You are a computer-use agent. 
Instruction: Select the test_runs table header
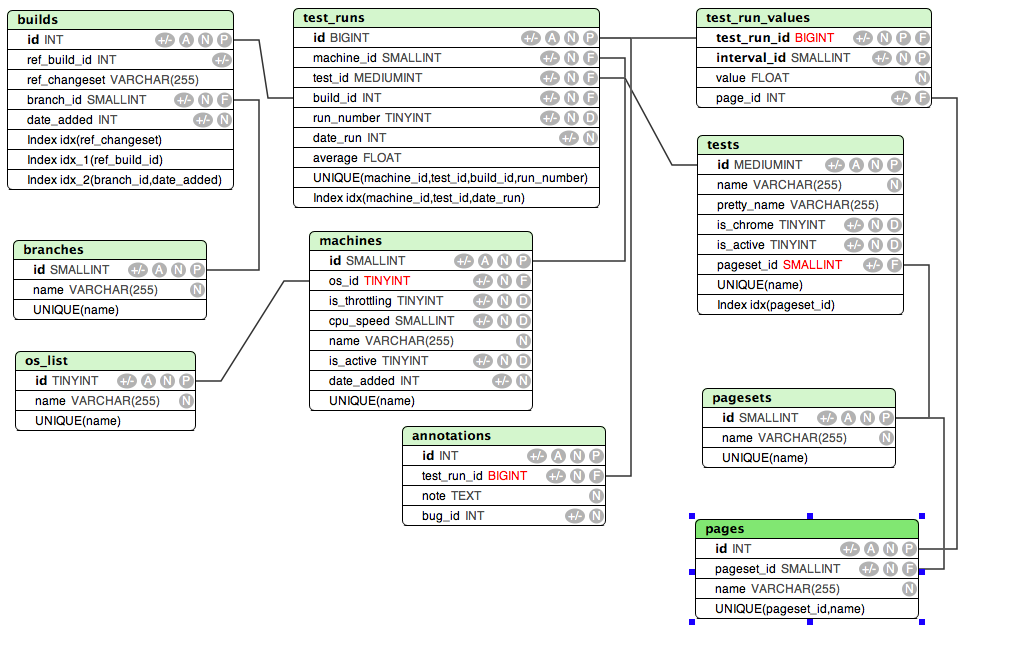pyautogui.click(x=446, y=17)
